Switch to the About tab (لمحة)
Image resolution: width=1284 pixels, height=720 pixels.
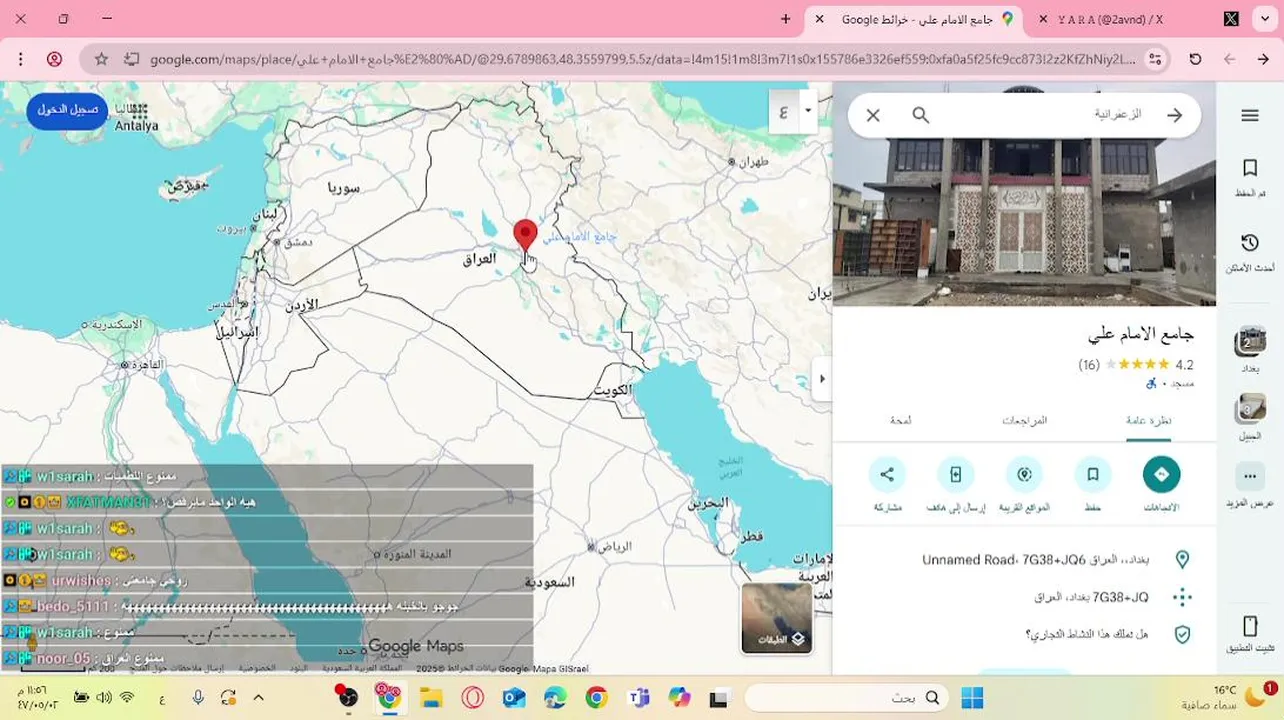point(900,421)
